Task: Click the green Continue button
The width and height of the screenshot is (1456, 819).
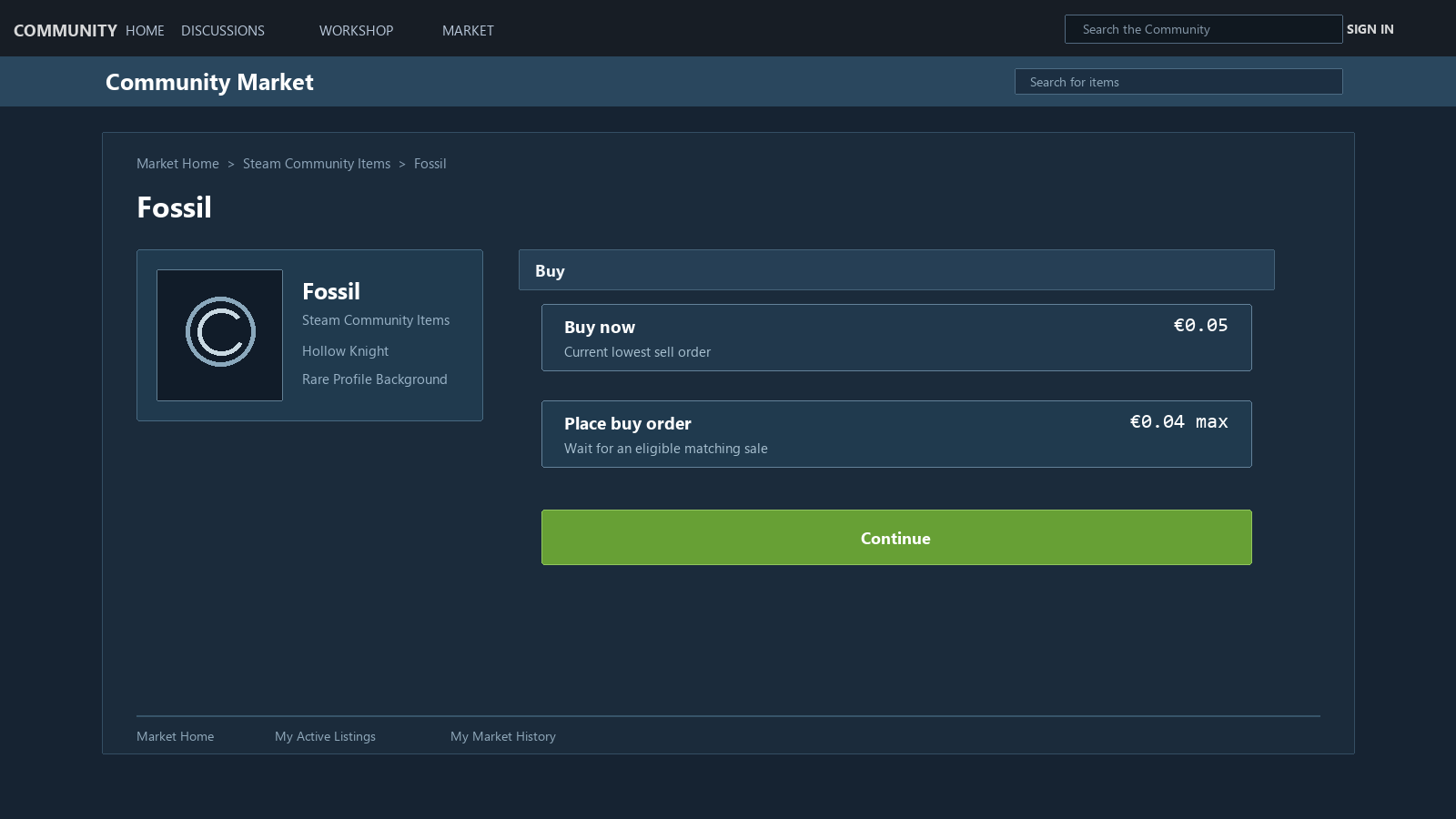Action: click(x=896, y=538)
